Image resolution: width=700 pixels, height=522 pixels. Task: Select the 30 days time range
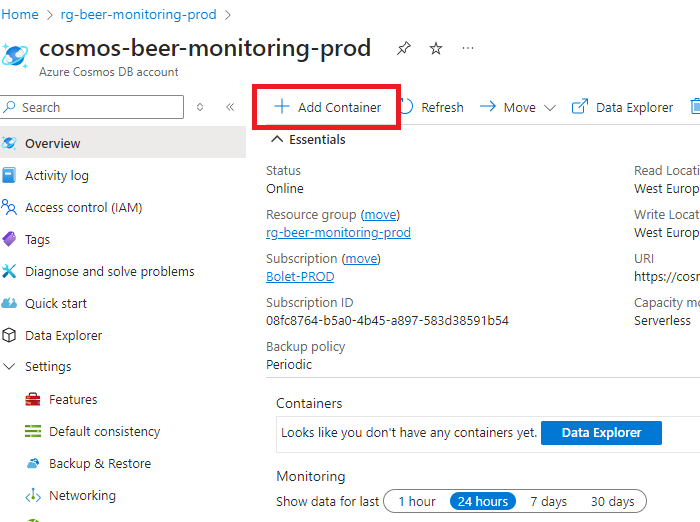(612, 501)
